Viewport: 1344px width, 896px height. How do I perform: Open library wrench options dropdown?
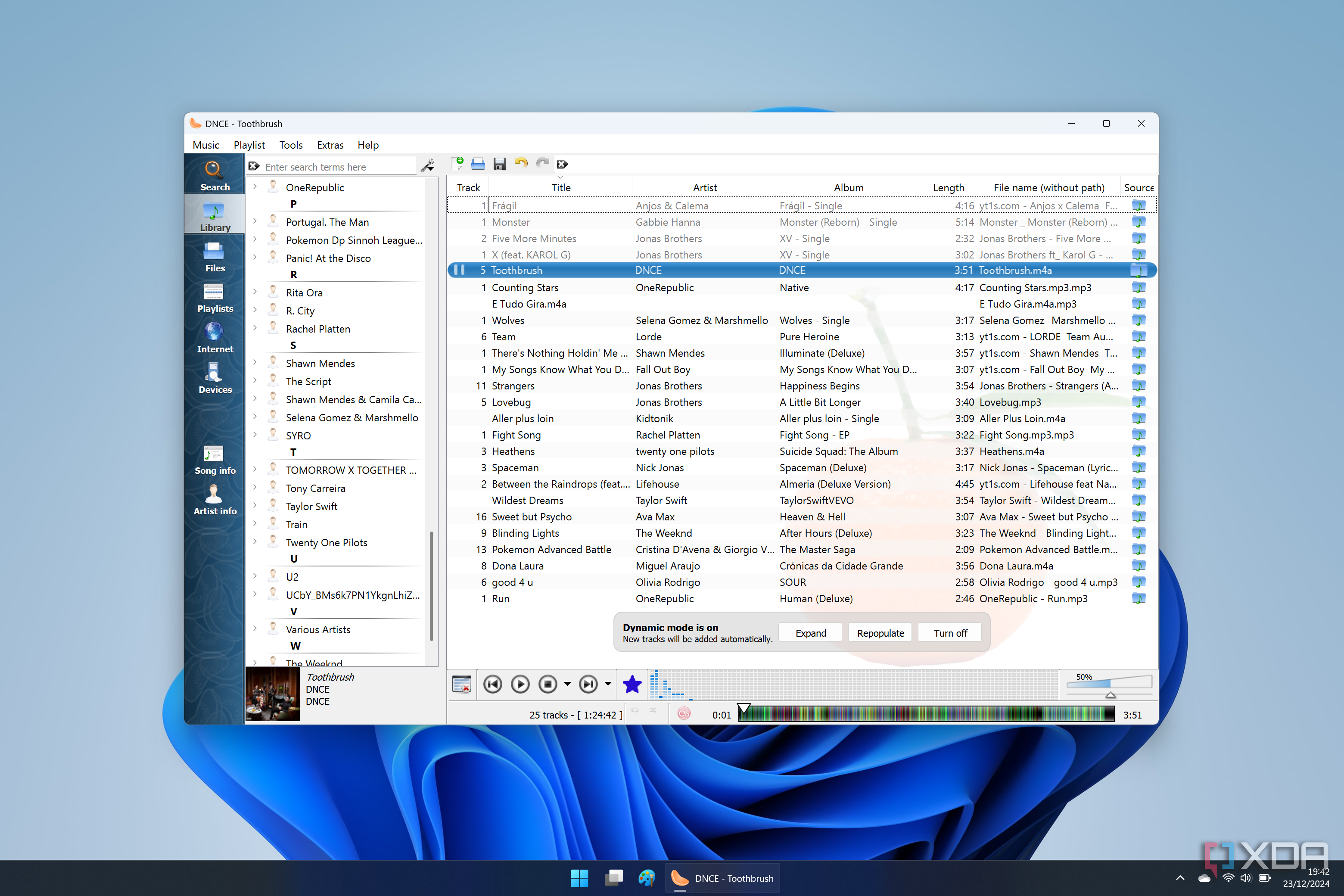point(427,166)
